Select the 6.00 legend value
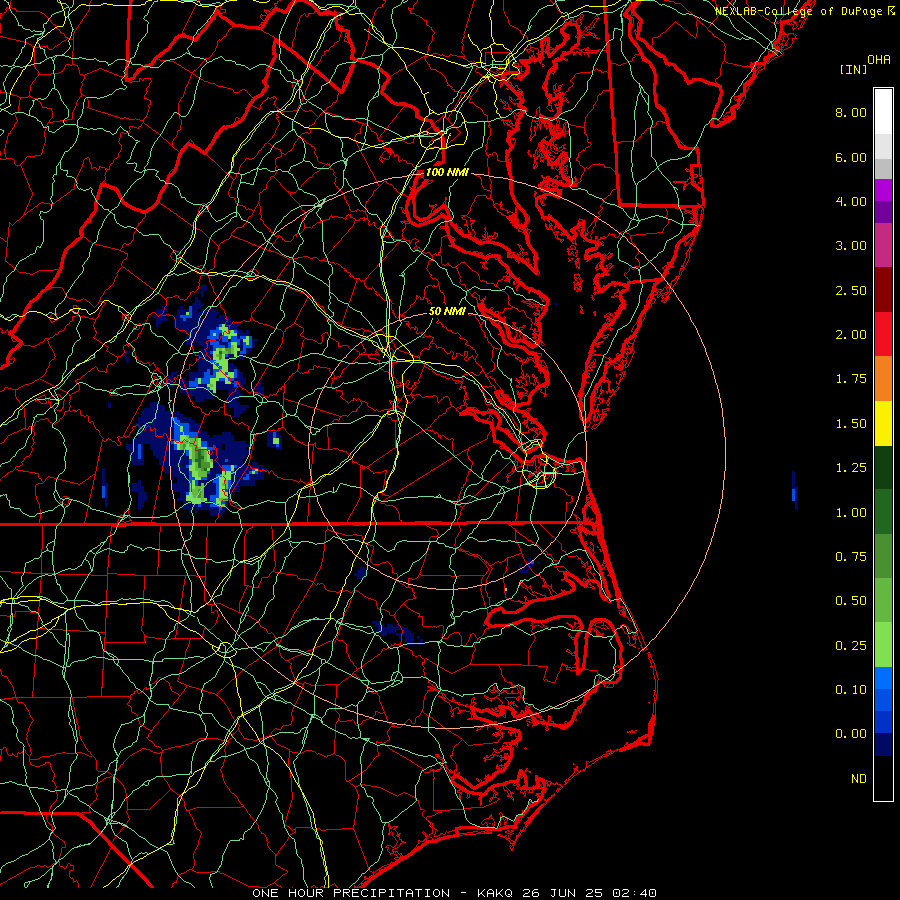This screenshot has height=900, width=900. (x=851, y=157)
